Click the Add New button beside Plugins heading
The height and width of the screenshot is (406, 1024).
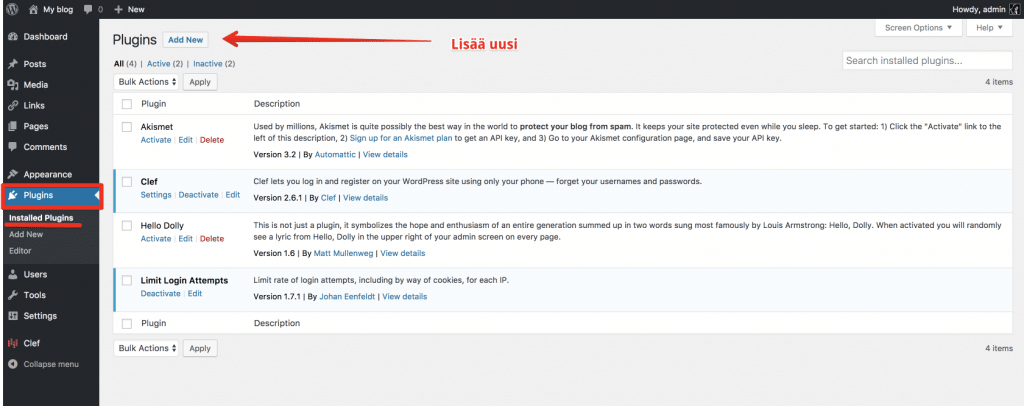[x=185, y=40]
